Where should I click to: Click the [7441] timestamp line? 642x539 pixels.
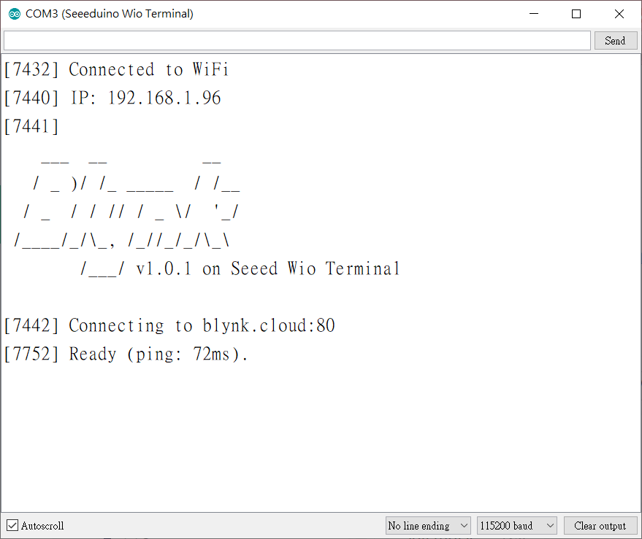[31, 126]
